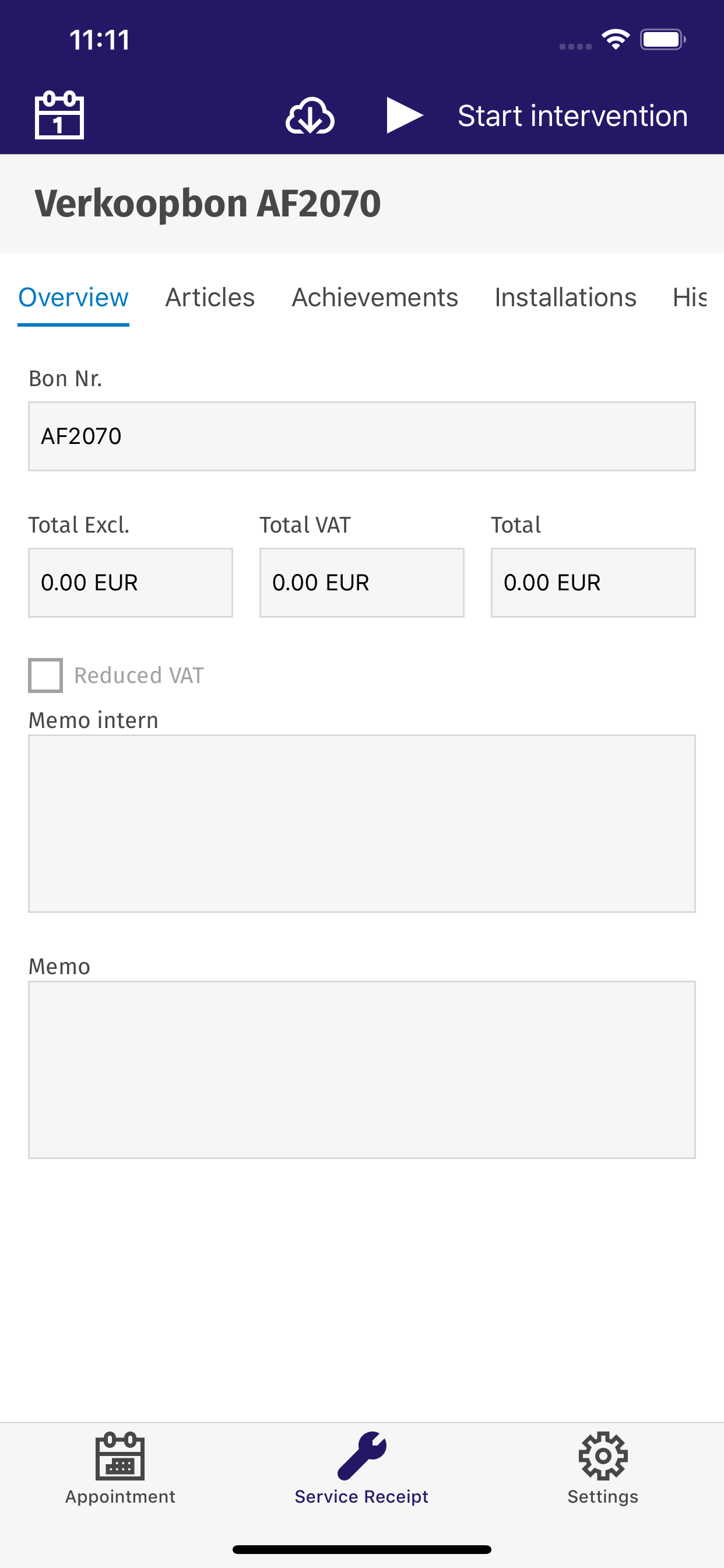Viewport: 724px width, 1568px height.
Task: Focus the Bon Nr. field
Action: pyautogui.click(x=362, y=436)
